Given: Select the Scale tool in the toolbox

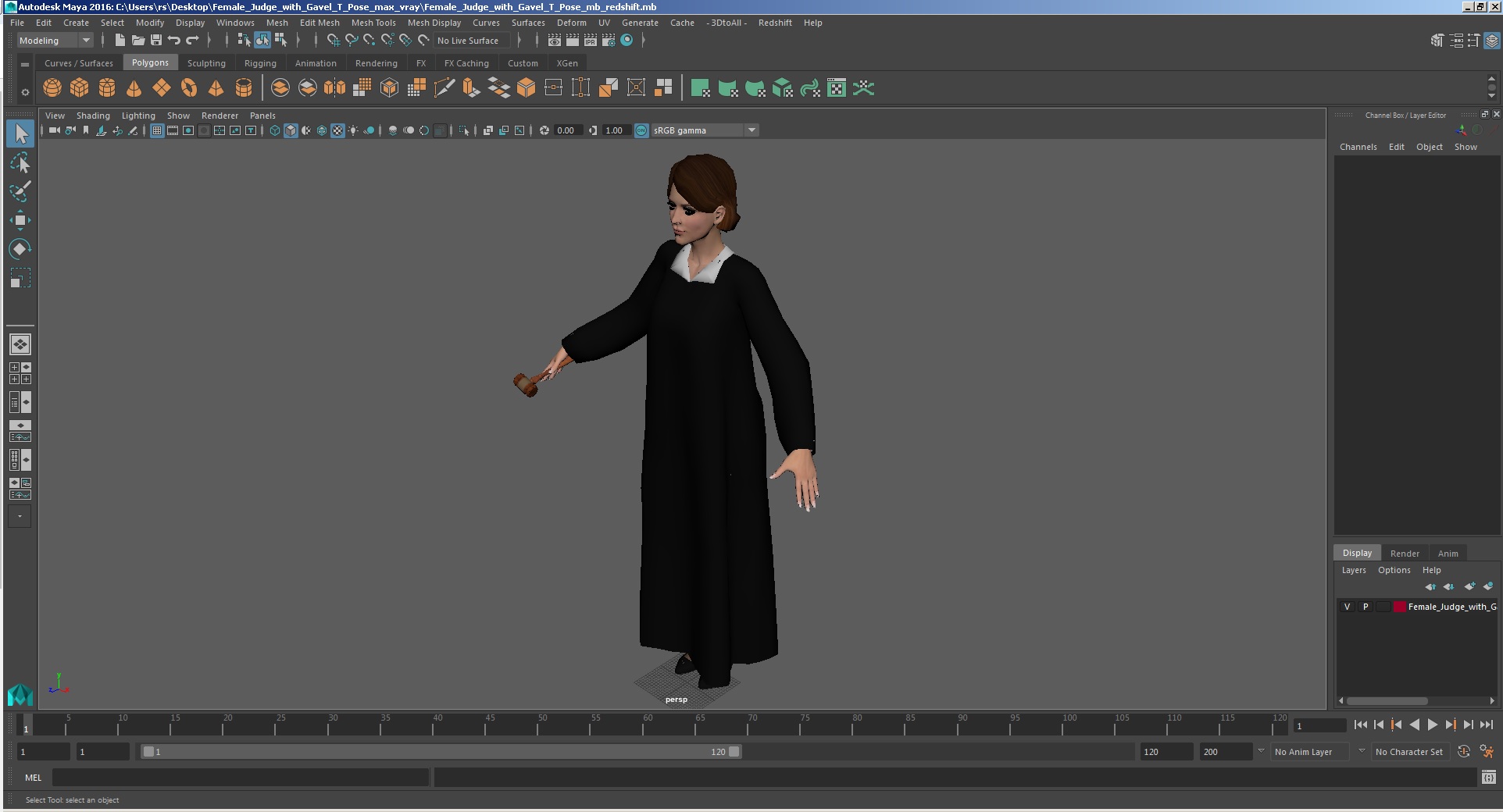Looking at the screenshot, I should pos(20,278).
